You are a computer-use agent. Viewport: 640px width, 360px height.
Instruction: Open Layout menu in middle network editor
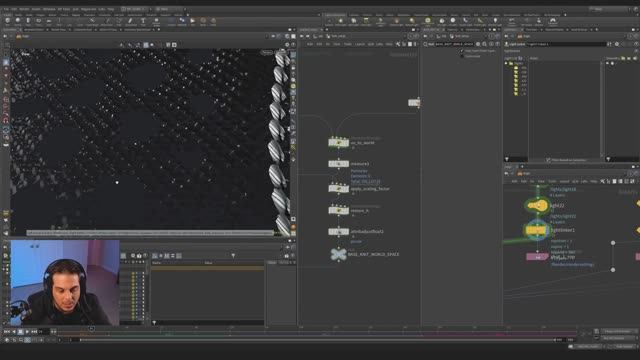tap(360, 44)
